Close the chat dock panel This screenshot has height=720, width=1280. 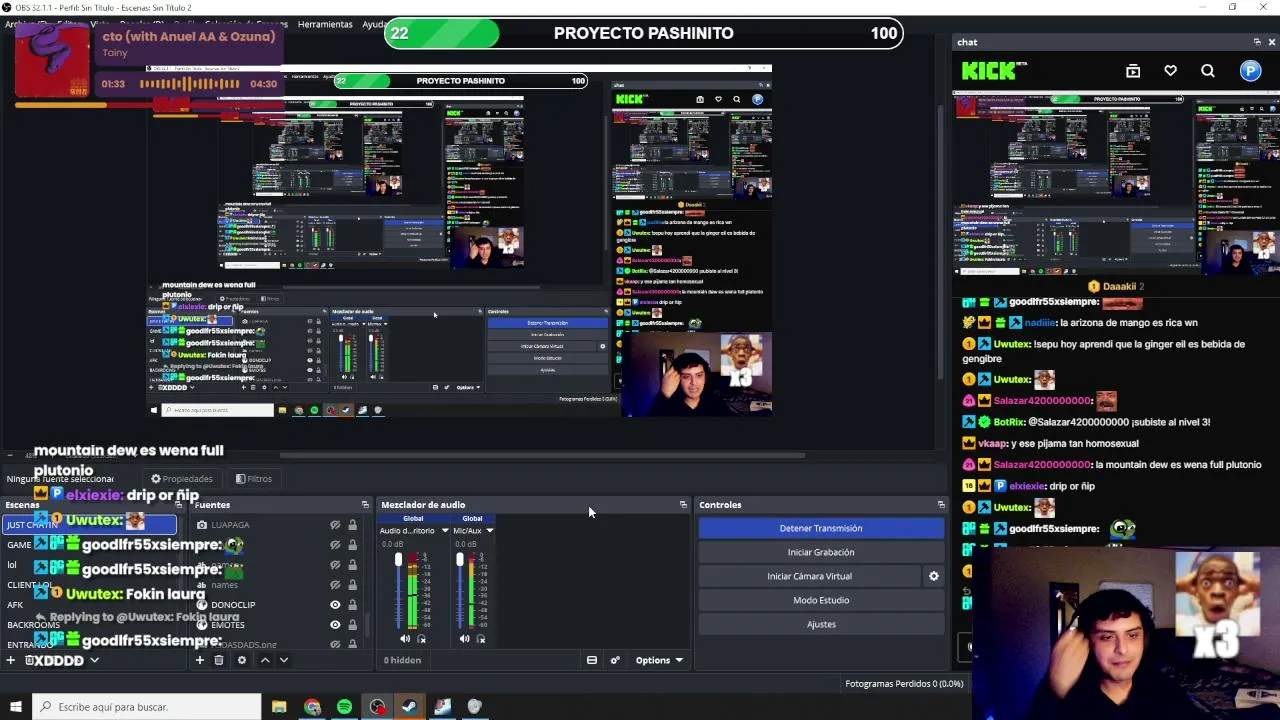click(x=1271, y=42)
